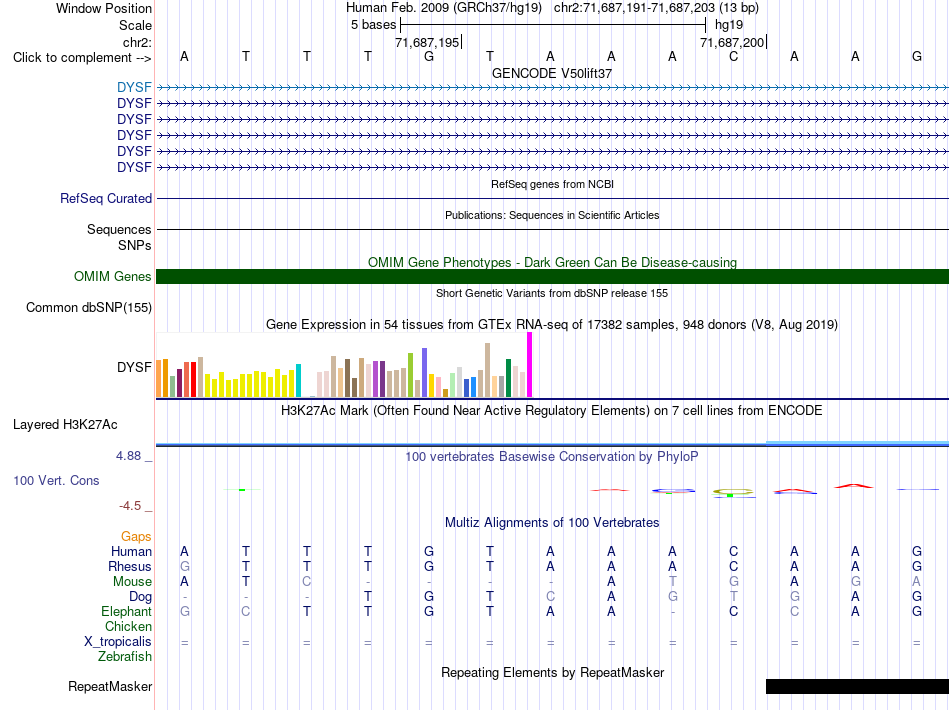The height and width of the screenshot is (710, 950).
Task: Click the magenta bar in GTEx expression chart
Action: 530,365
